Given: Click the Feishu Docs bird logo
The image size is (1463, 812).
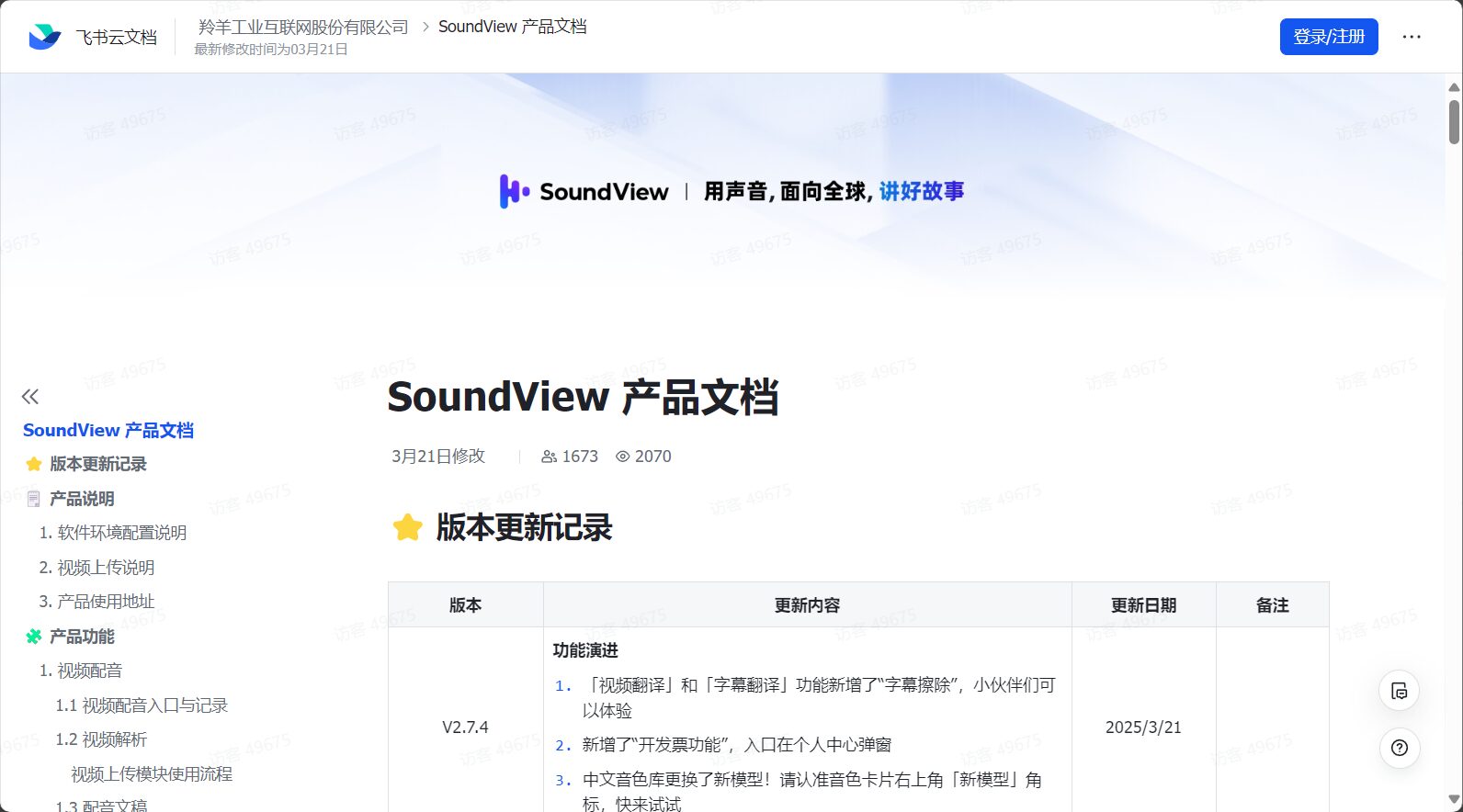Looking at the screenshot, I should (x=44, y=37).
